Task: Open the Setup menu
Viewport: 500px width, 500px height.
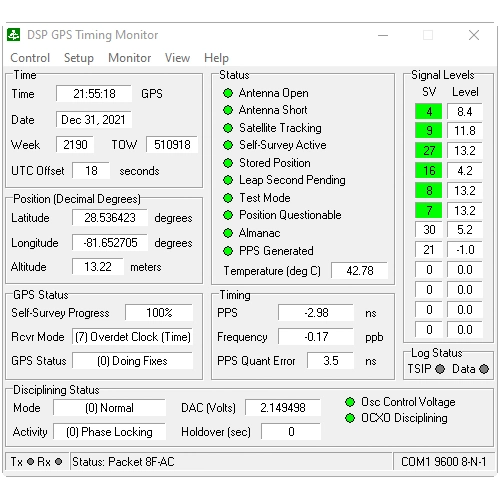Action: click(79, 58)
